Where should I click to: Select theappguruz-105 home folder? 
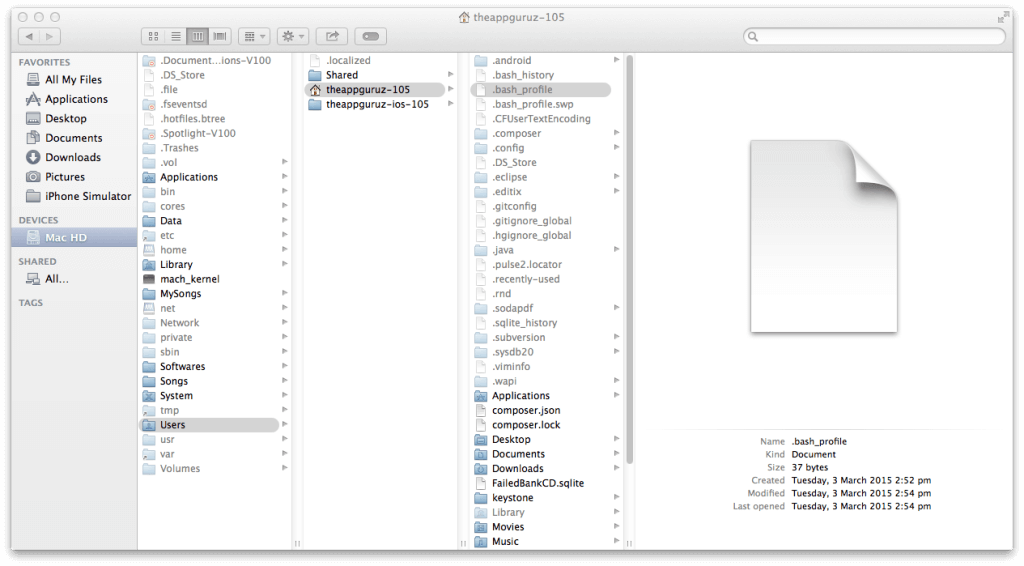coord(374,89)
